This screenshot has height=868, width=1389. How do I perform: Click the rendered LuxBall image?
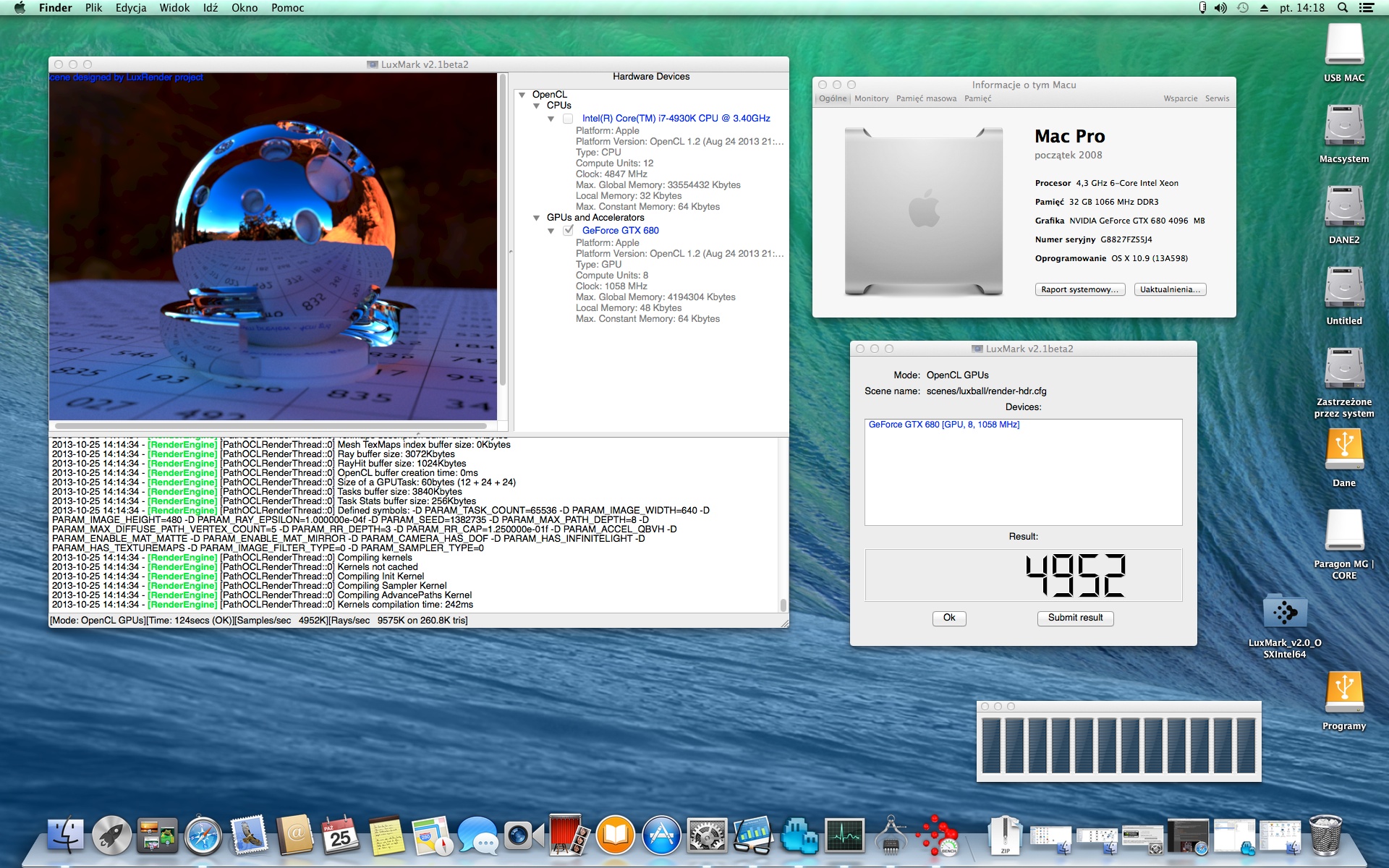273,247
